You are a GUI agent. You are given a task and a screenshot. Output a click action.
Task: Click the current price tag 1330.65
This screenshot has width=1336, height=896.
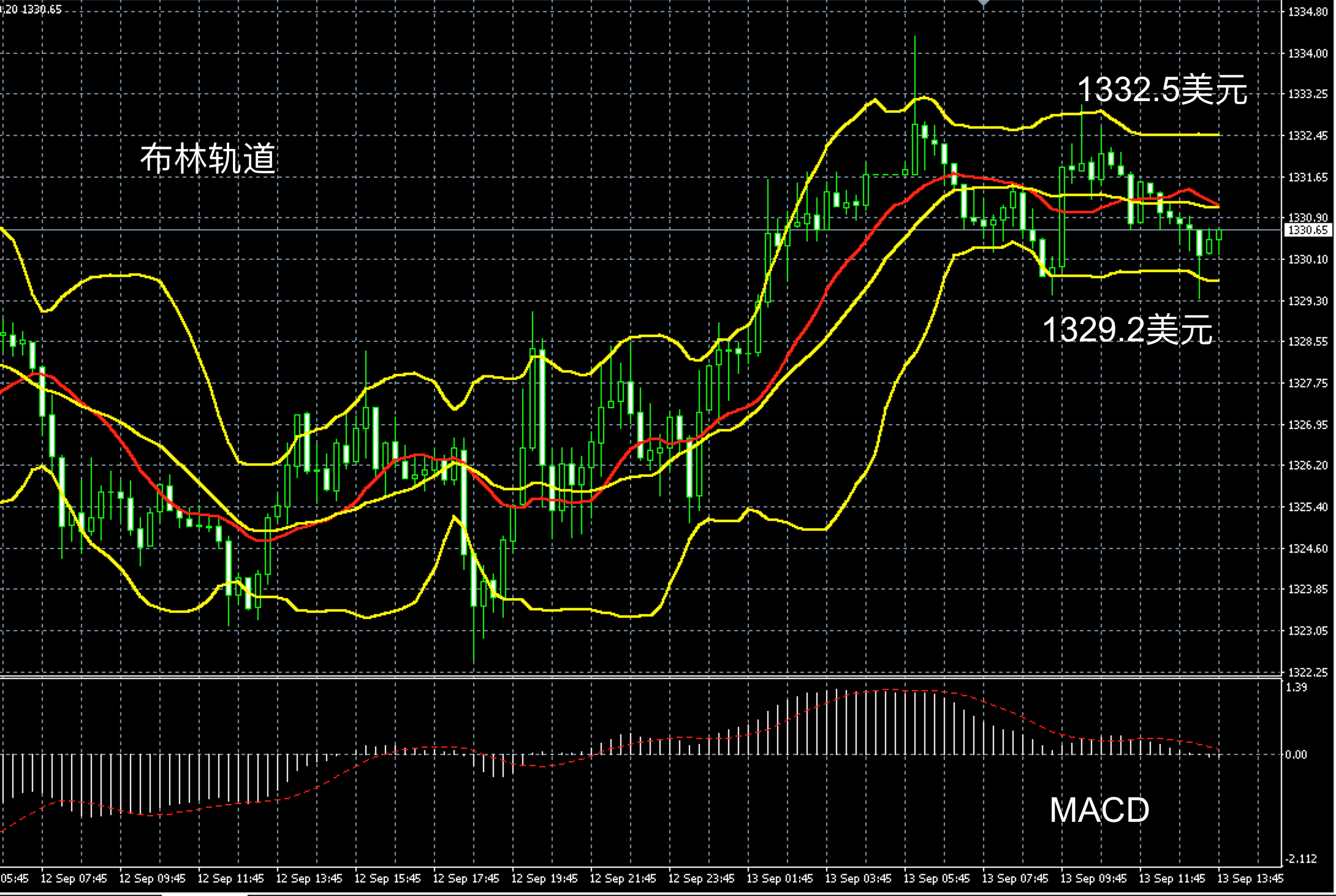(x=1307, y=230)
